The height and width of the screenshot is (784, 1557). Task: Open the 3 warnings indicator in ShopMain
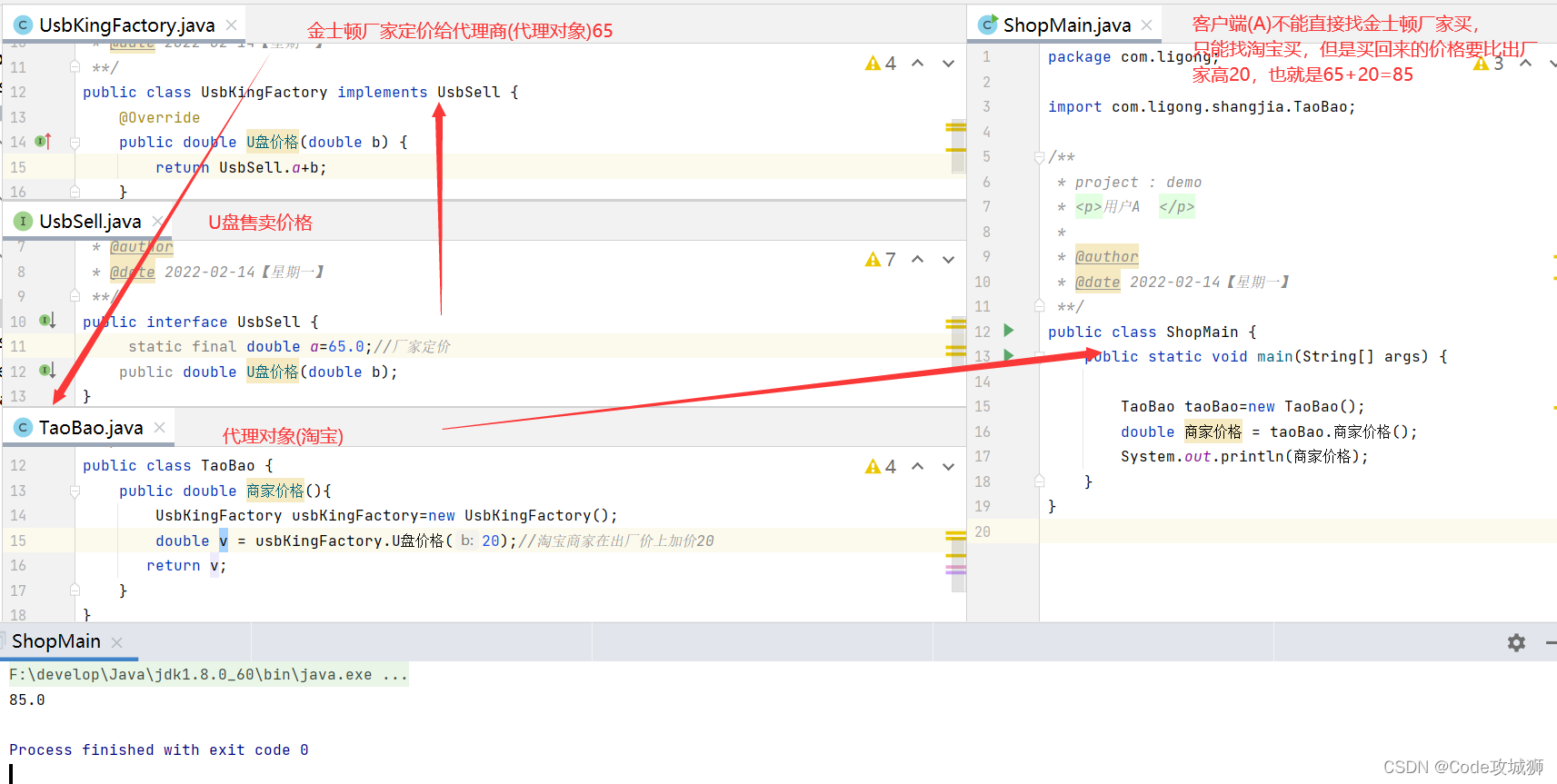1488,63
